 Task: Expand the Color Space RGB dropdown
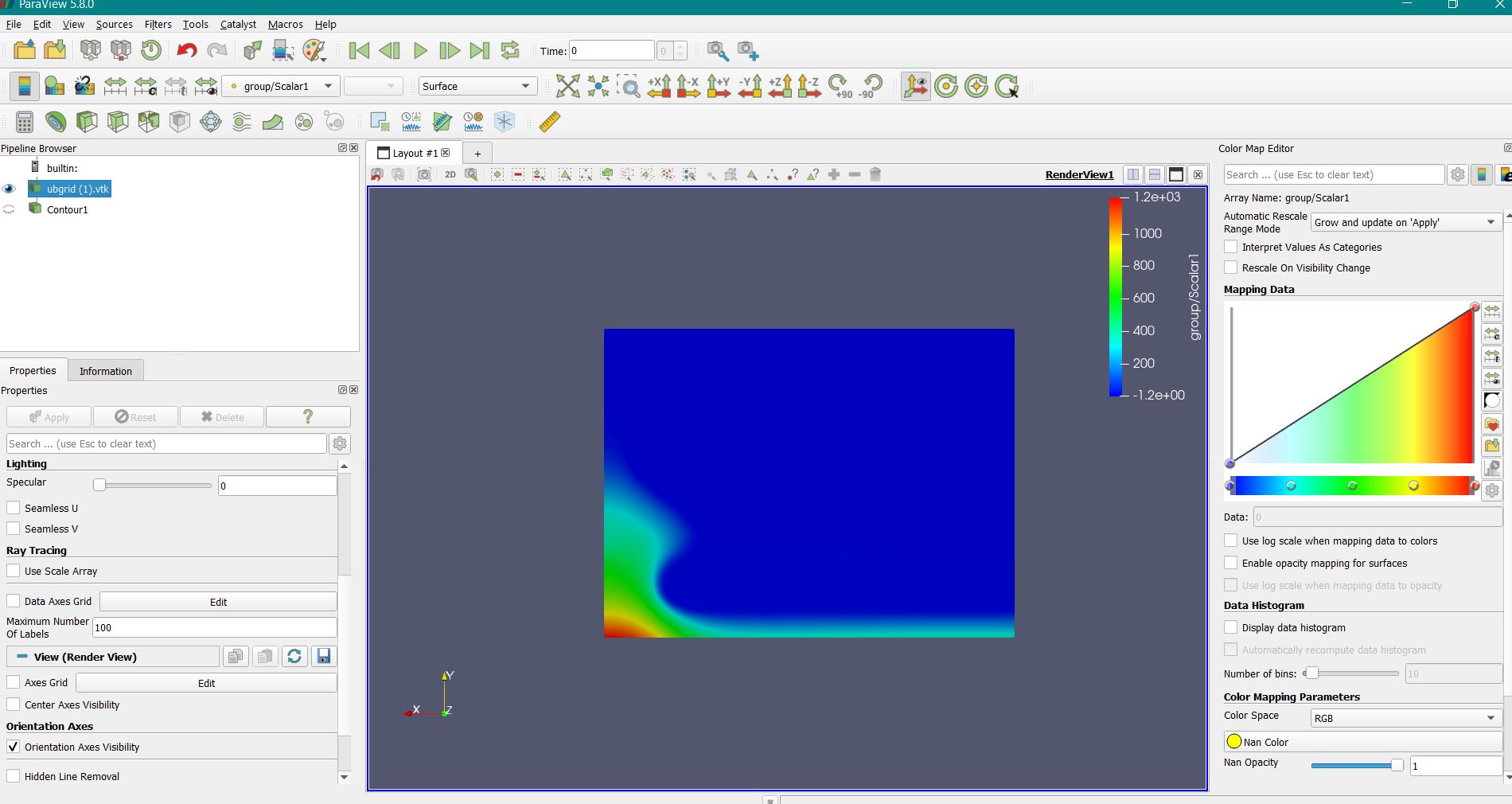(x=1405, y=718)
